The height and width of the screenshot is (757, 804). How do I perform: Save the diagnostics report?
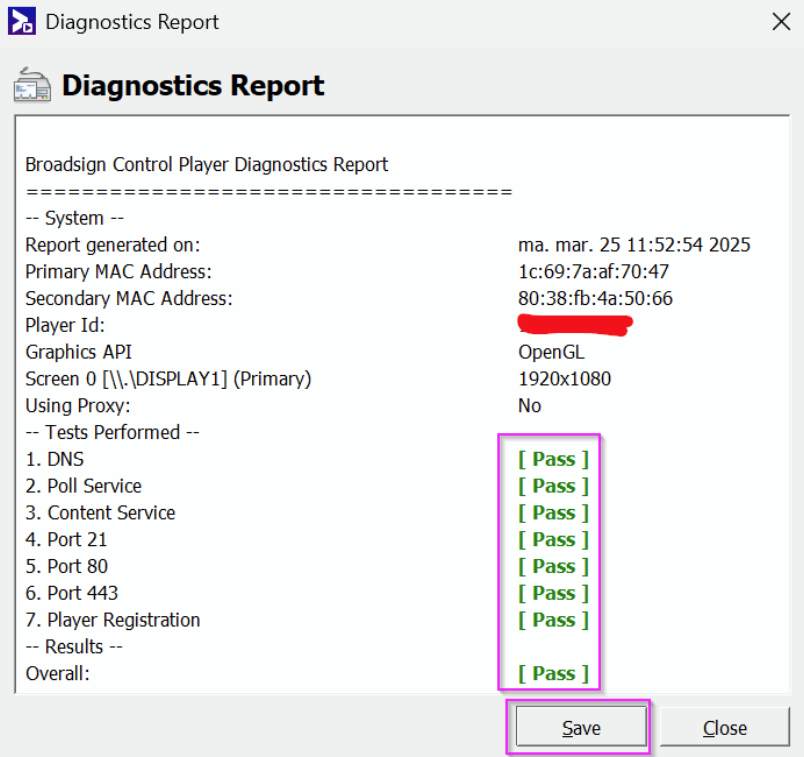[580, 728]
